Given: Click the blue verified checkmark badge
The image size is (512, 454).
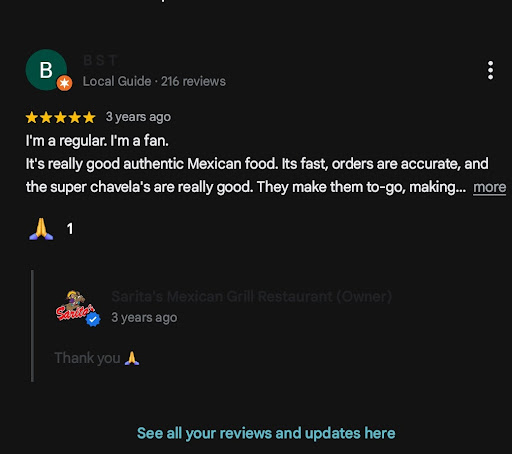Looking at the screenshot, I should [x=93, y=319].
